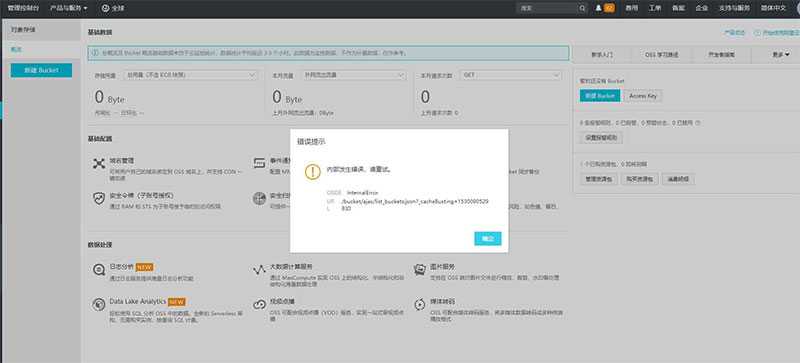
Task: Click the orange notification count badge
Action: pos(609,8)
